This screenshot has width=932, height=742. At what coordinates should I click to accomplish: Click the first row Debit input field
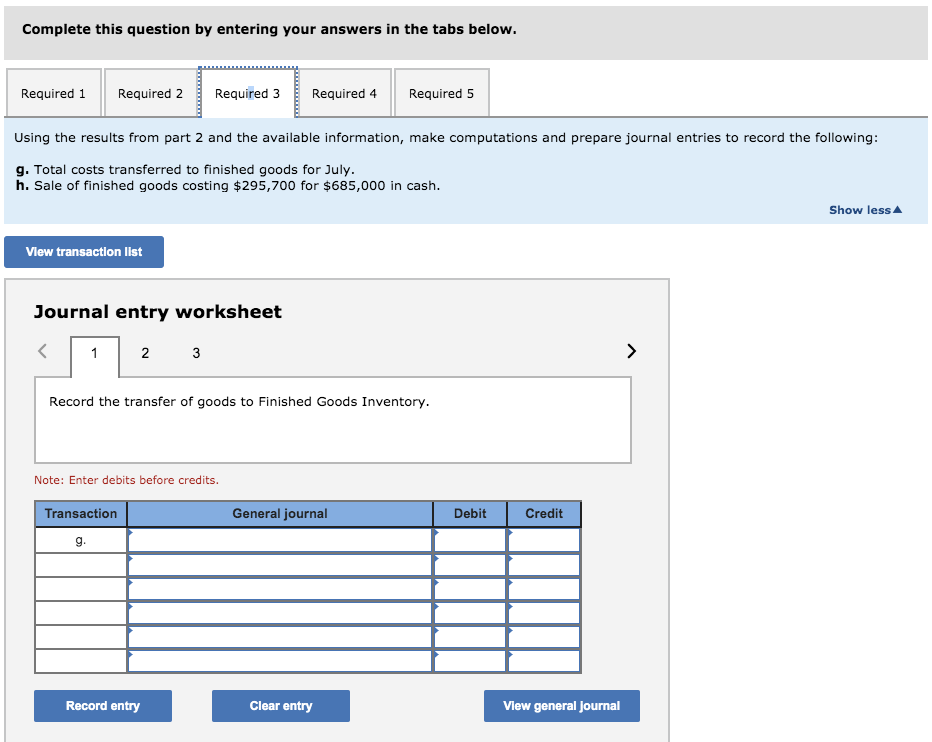470,540
